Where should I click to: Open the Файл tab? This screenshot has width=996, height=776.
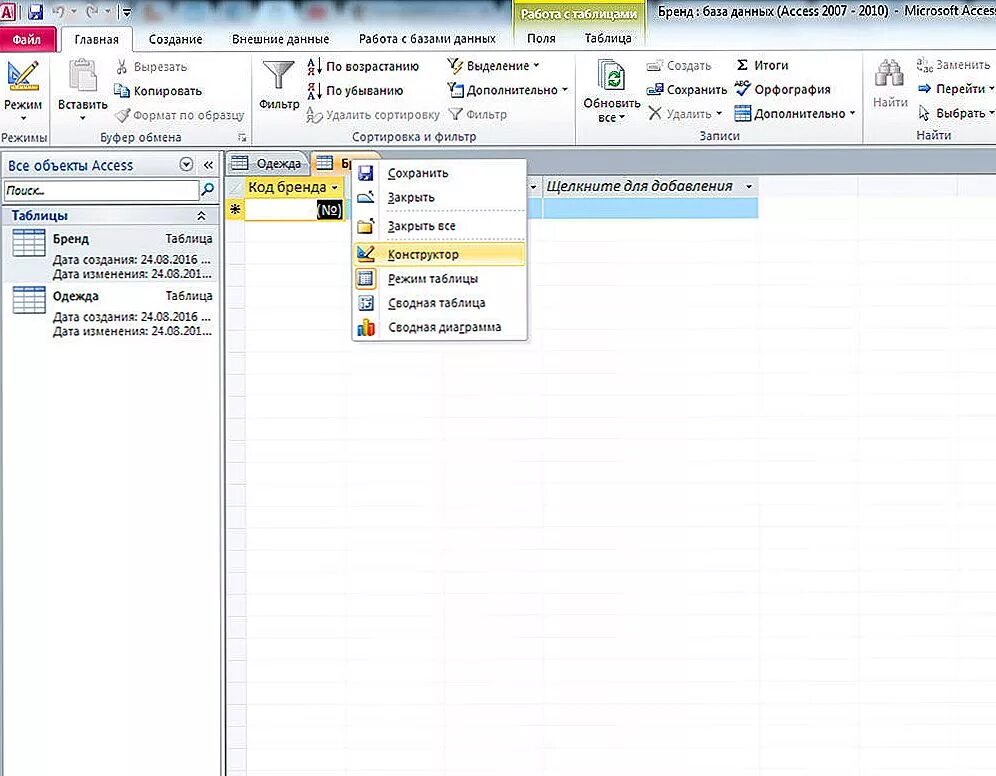pyautogui.click(x=27, y=39)
